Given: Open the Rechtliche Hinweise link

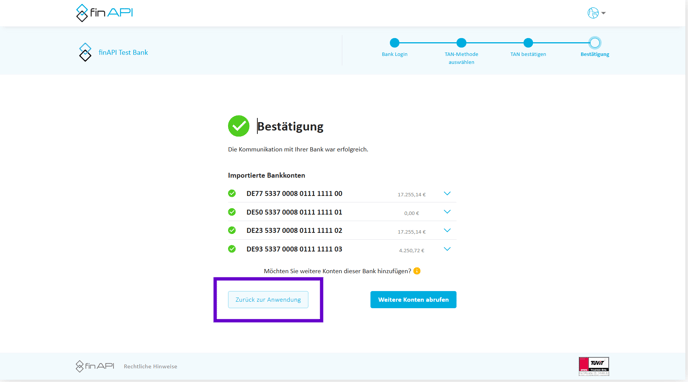Looking at the screenshot, I should click(x=150, y=367).
